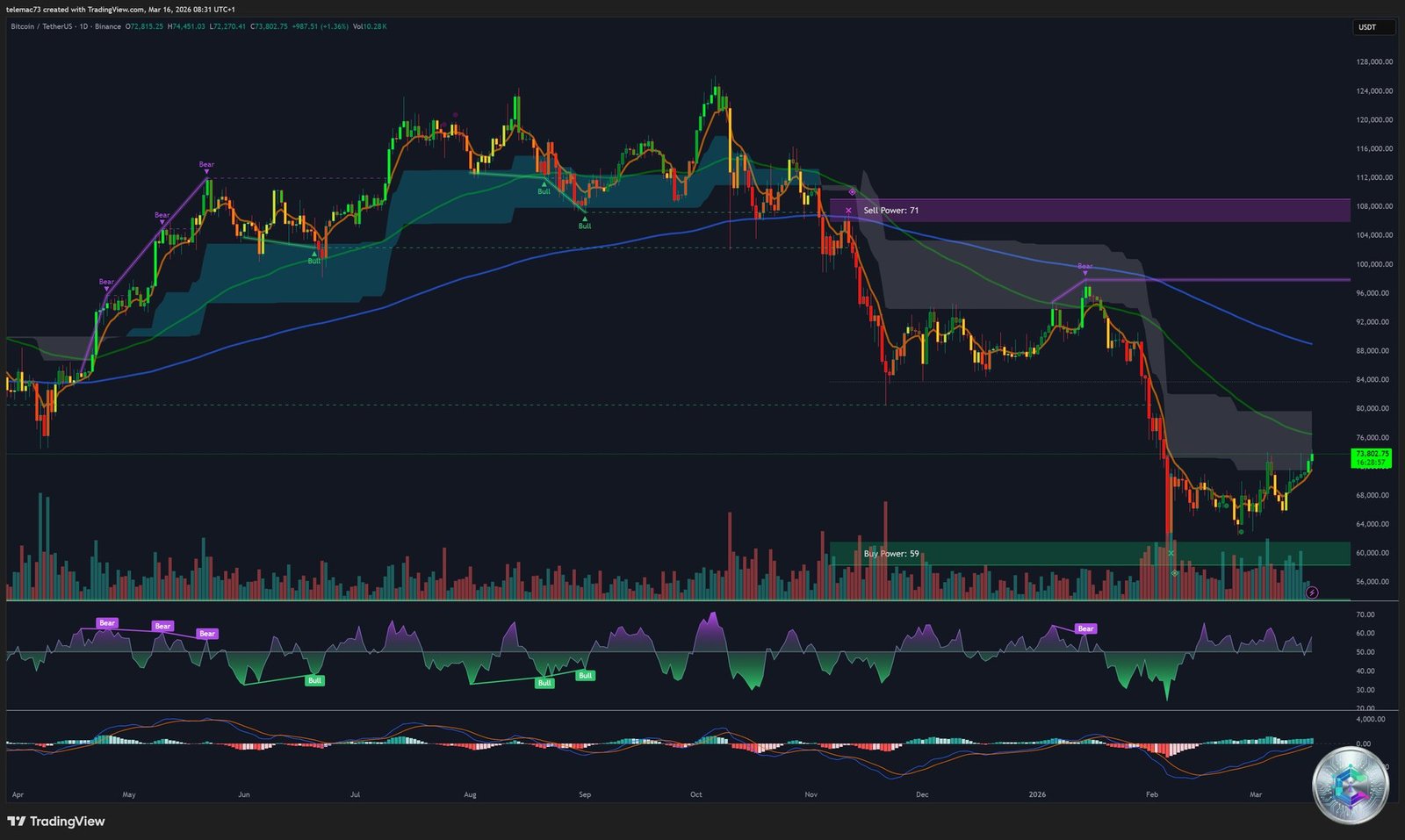Open the Bitcoin / TetherUS symbol selector

[x=42, y=27]
